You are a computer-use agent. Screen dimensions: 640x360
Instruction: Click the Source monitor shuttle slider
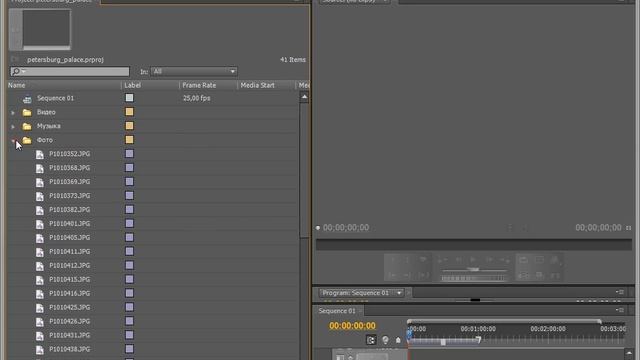pyautogui.click(x=473, y=270)
